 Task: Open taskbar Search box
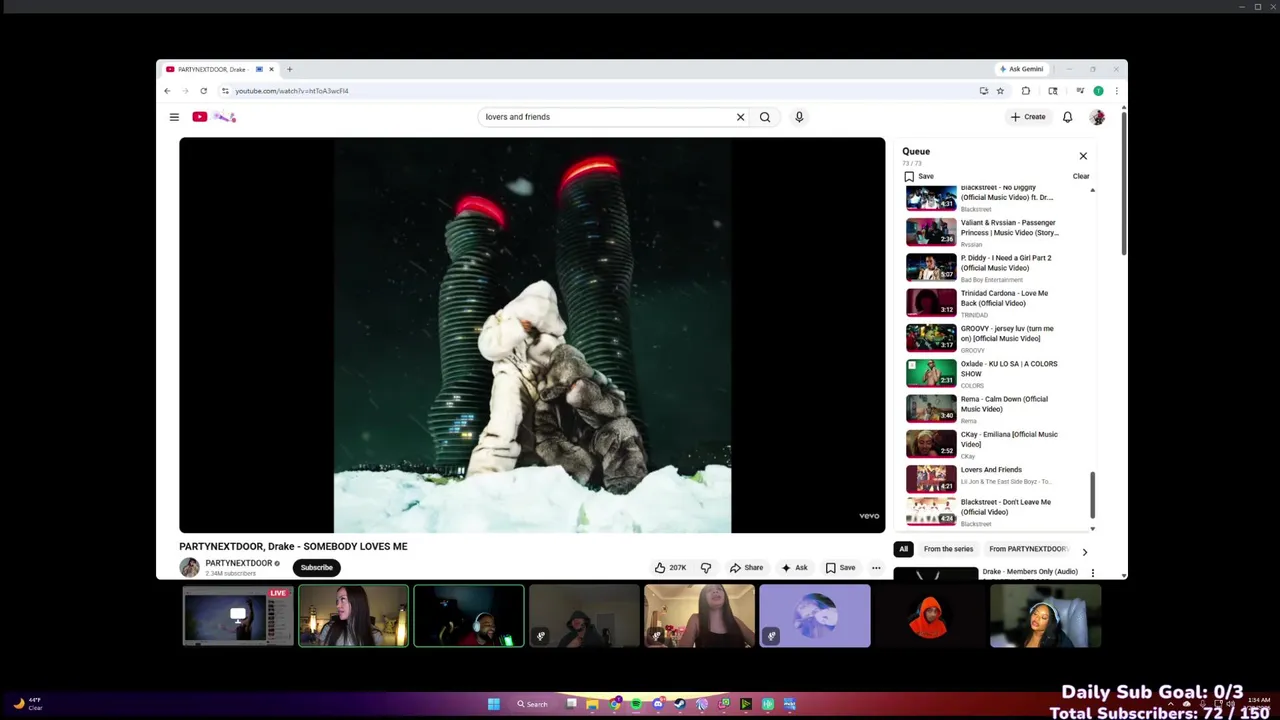(x=532, y=704)
